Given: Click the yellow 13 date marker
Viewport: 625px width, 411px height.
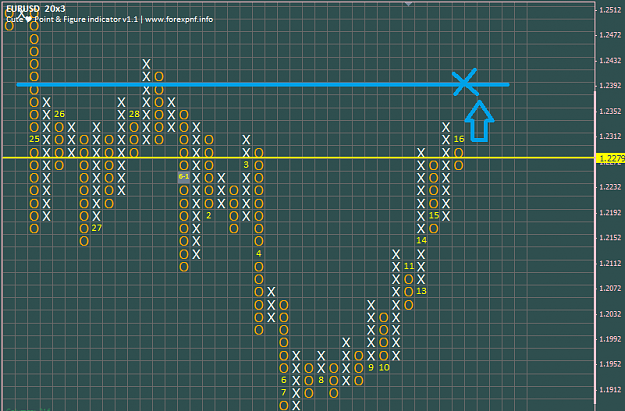Looking at the screenshot, I should coord(421,291).
